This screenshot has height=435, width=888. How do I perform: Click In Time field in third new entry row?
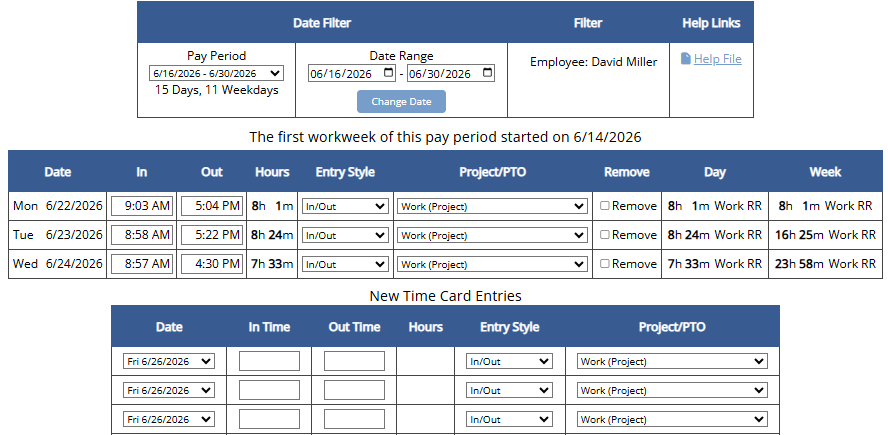tap(269, 419)
